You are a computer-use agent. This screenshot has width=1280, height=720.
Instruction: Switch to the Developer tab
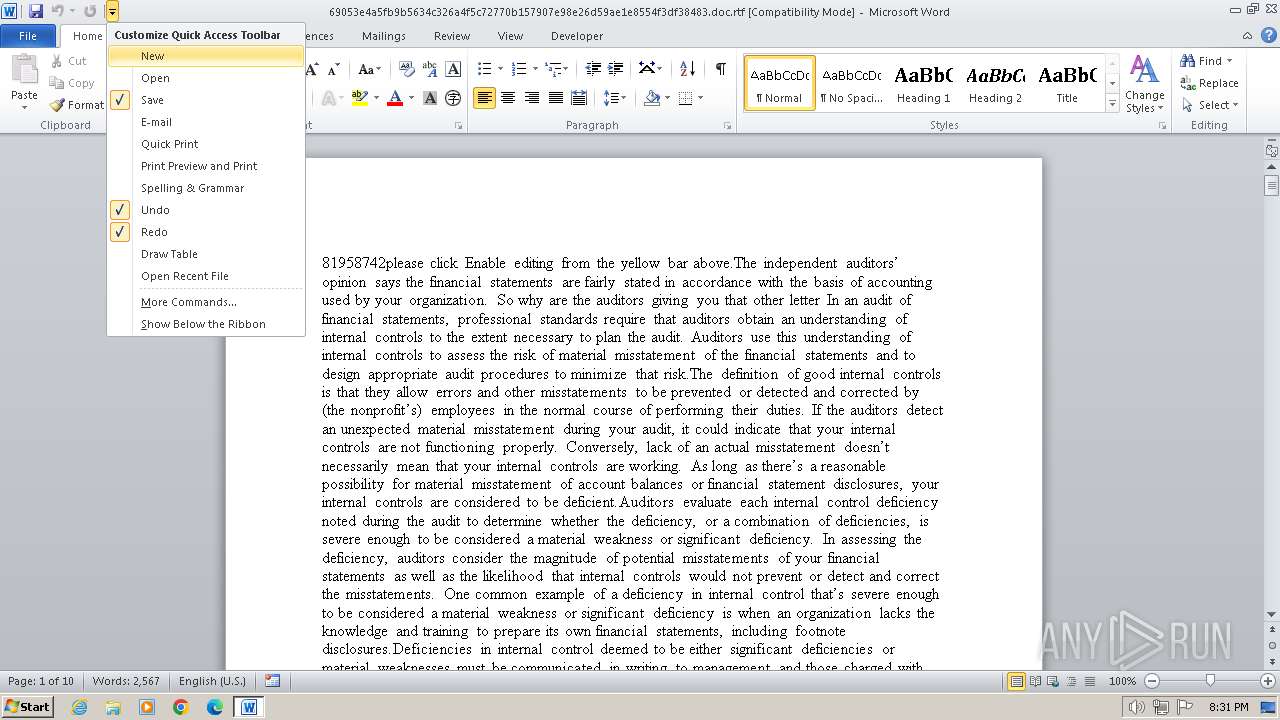pos(577,36)
